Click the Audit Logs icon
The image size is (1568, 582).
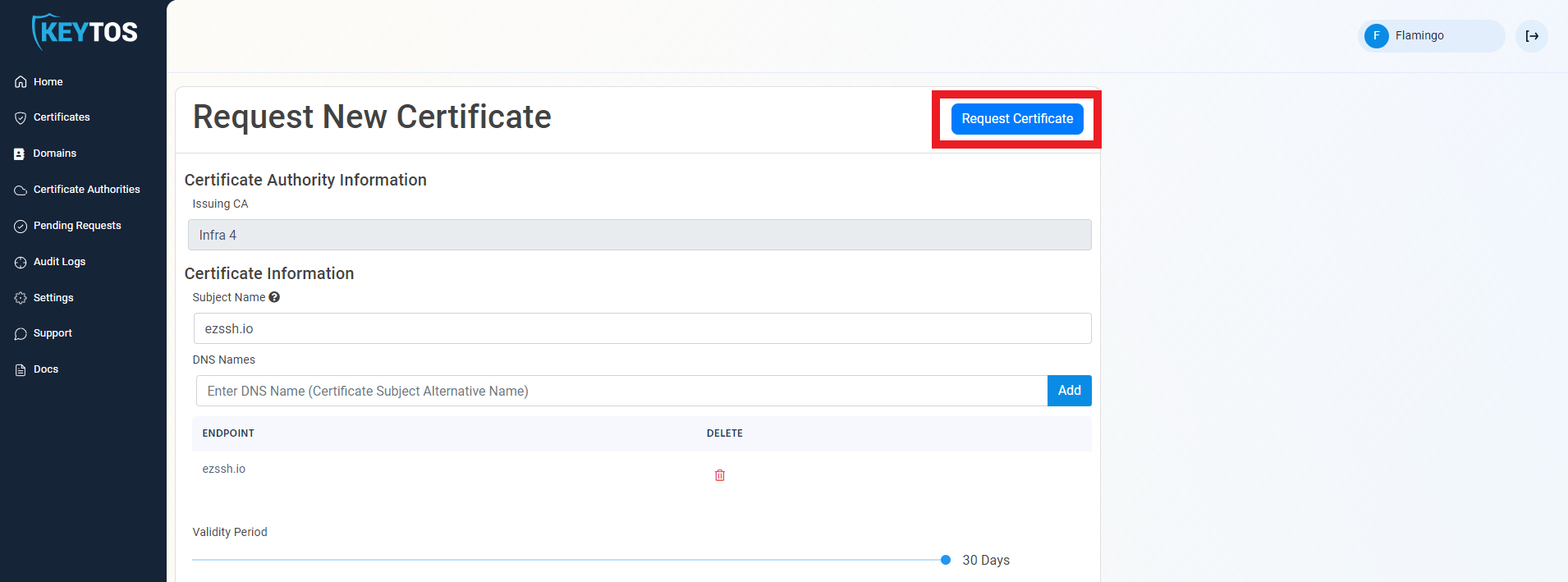tap(21, 262)
